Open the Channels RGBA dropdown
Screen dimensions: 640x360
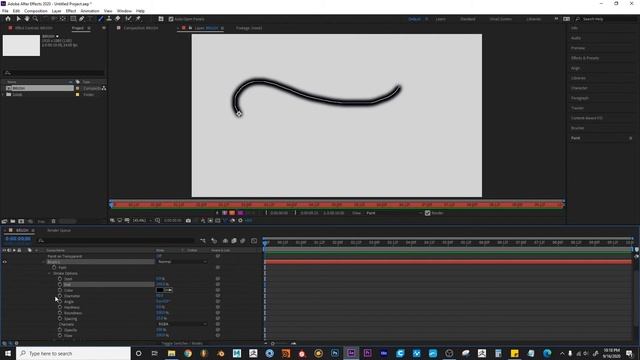pos(182,324)
